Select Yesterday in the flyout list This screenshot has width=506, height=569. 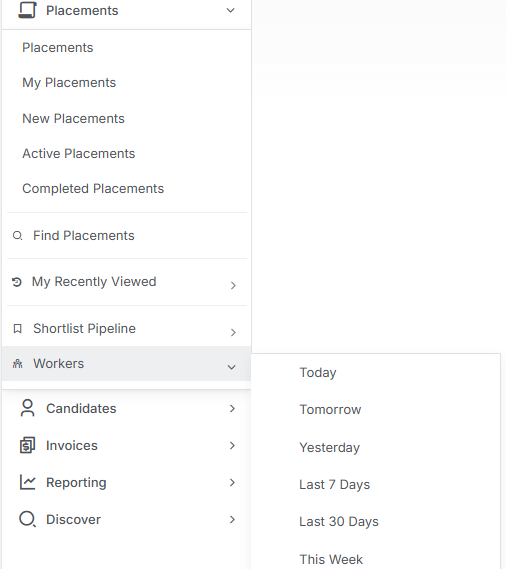click(330, 447)
